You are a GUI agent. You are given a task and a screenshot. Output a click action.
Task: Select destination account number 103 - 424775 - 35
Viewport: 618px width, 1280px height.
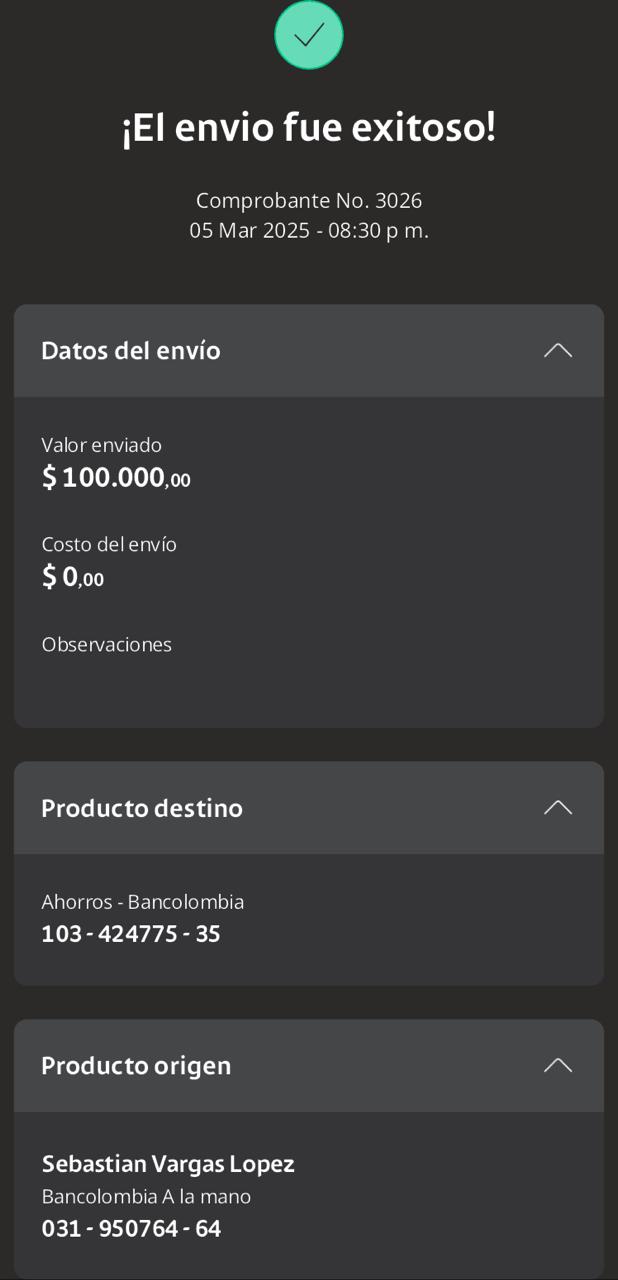(x=131, y=934)
